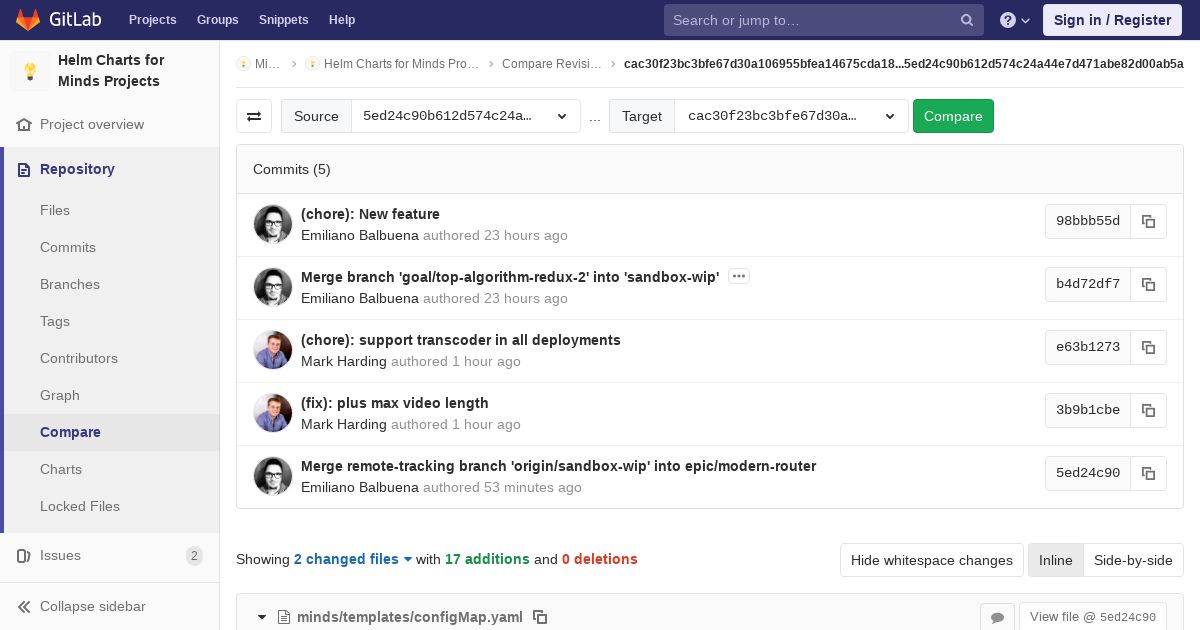Copy file path of configMap.yaml
Screen dimensions: 1200x630
[x=540, y=617]
